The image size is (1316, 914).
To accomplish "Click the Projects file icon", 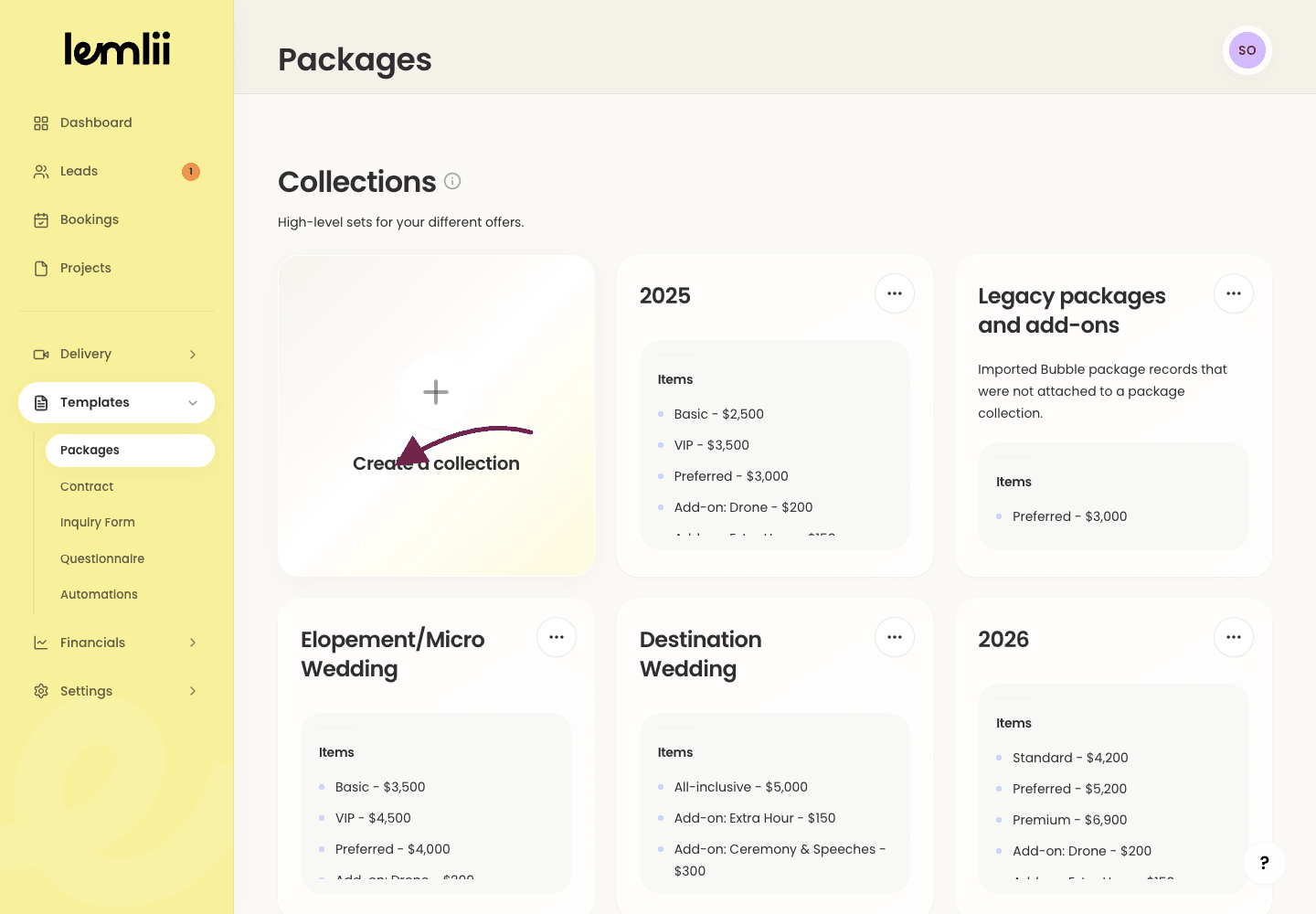I will click(x=41, y=269).
